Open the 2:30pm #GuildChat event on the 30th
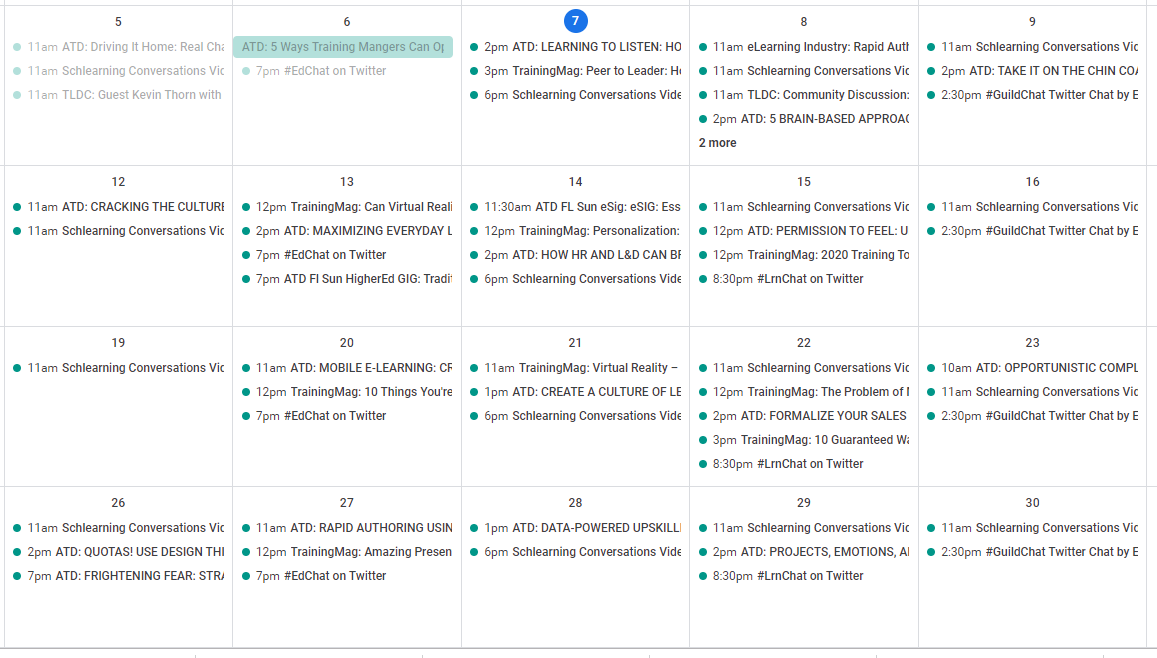This screenshot has height=658, width=1157. click(x=1032, y=553)
